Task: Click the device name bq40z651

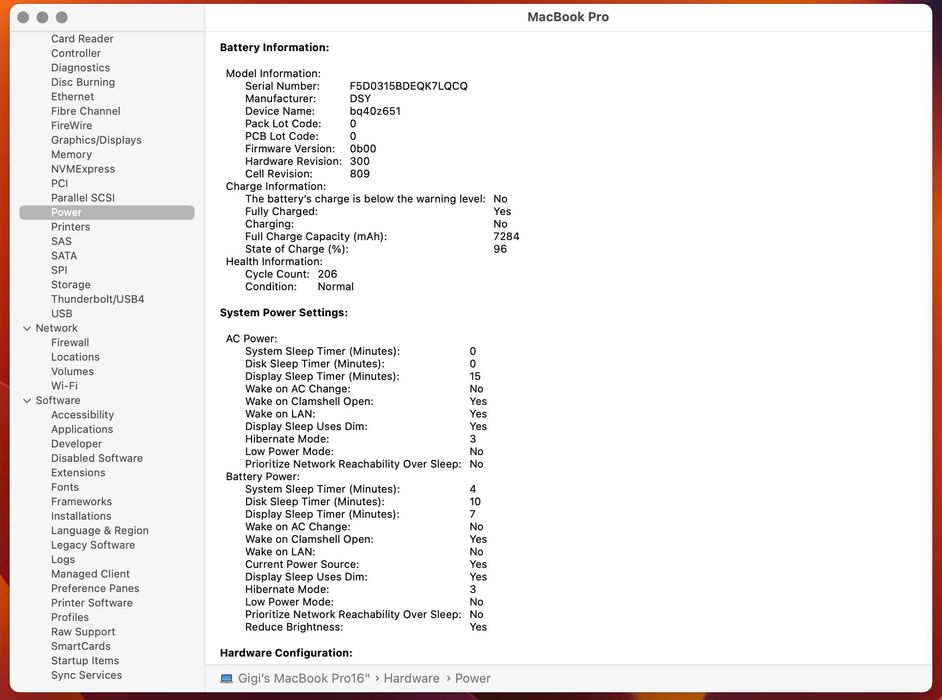Action: pyautogui.click(x=375, y=111)
